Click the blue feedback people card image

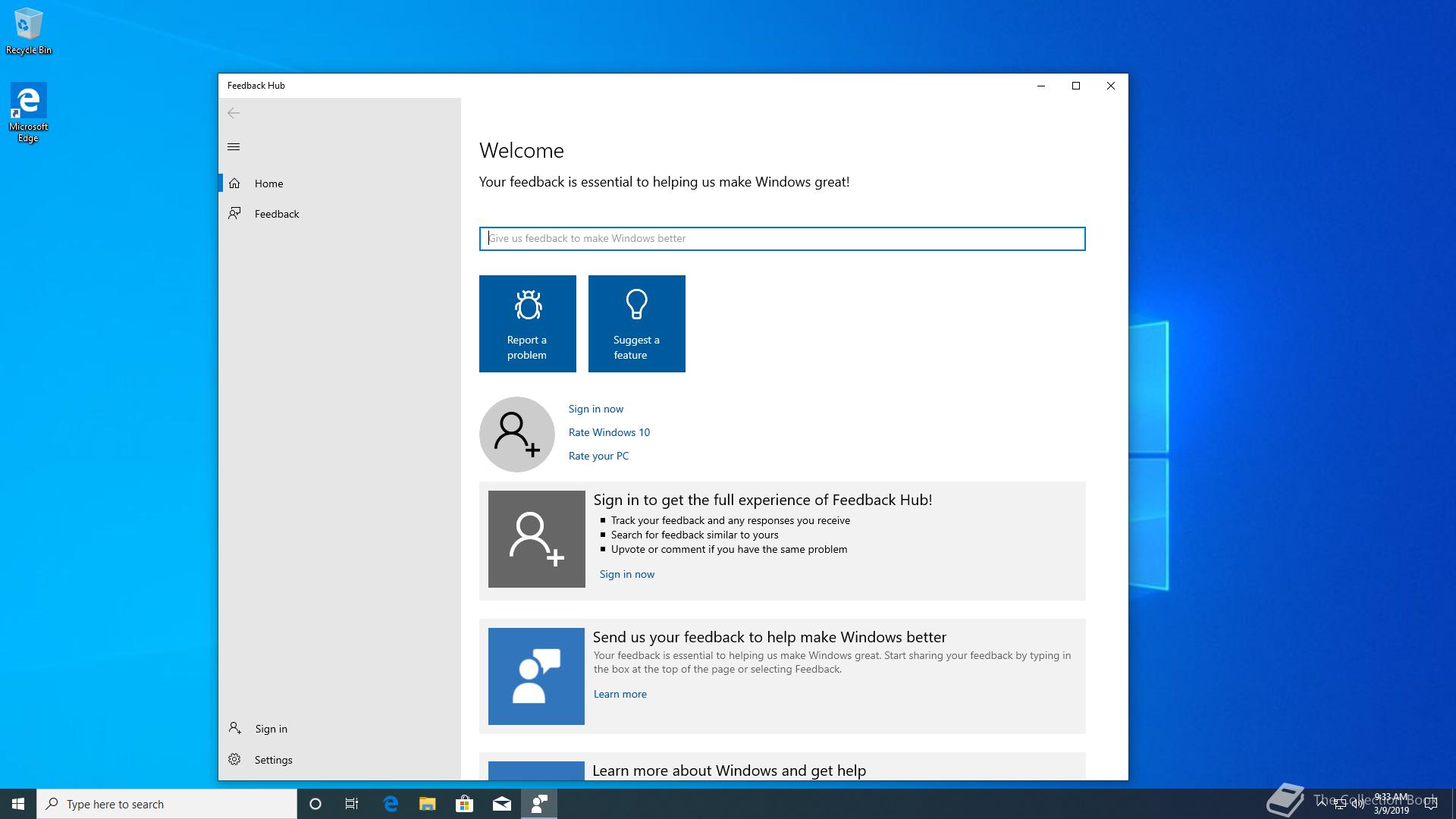pos(536,676)
